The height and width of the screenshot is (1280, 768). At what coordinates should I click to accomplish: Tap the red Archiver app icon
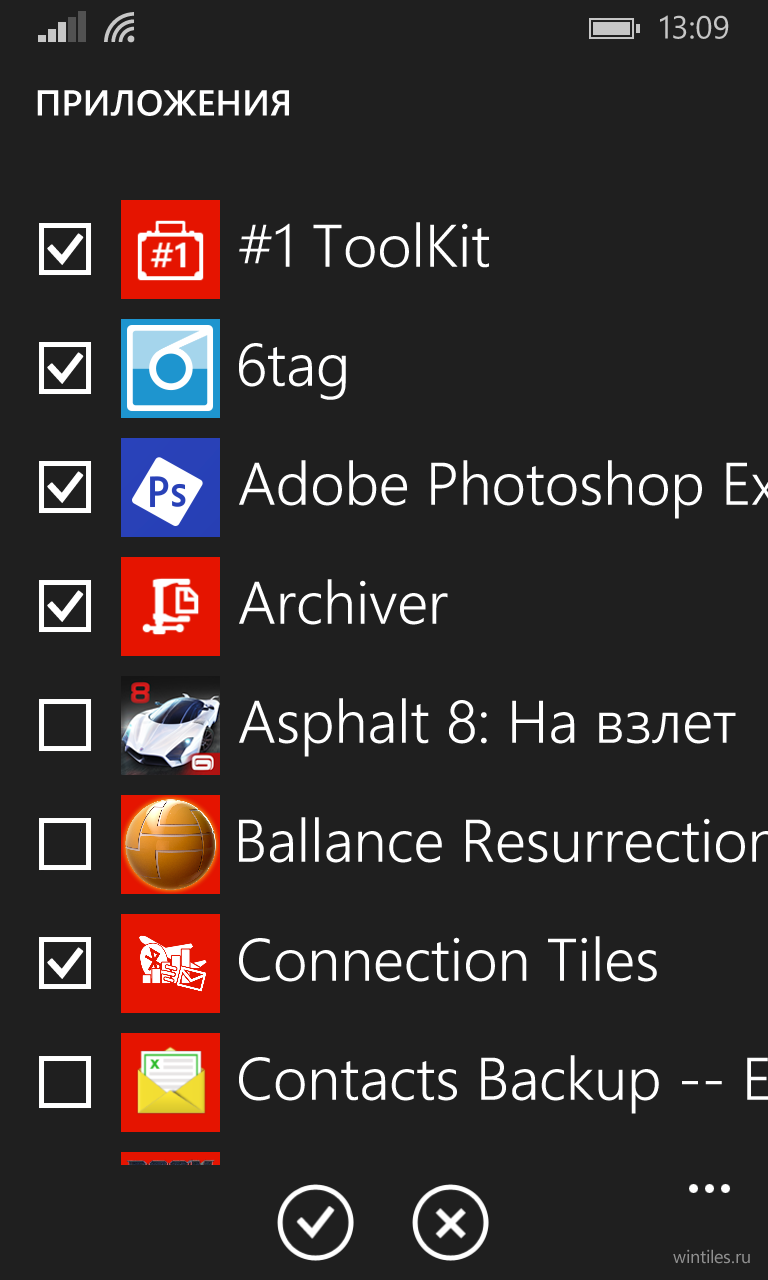pyautogui.click(x=170, y=606)
